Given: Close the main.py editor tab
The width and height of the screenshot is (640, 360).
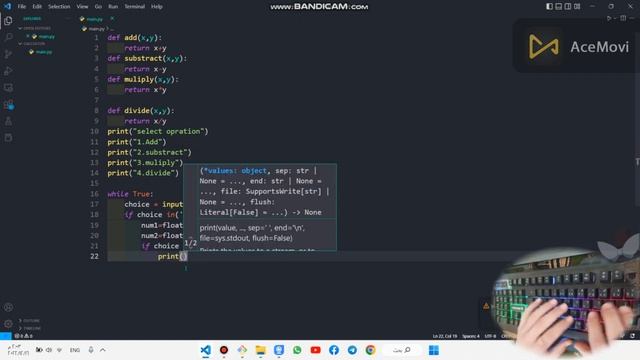Looking at the screenshot, I should [x=112, y=19].
